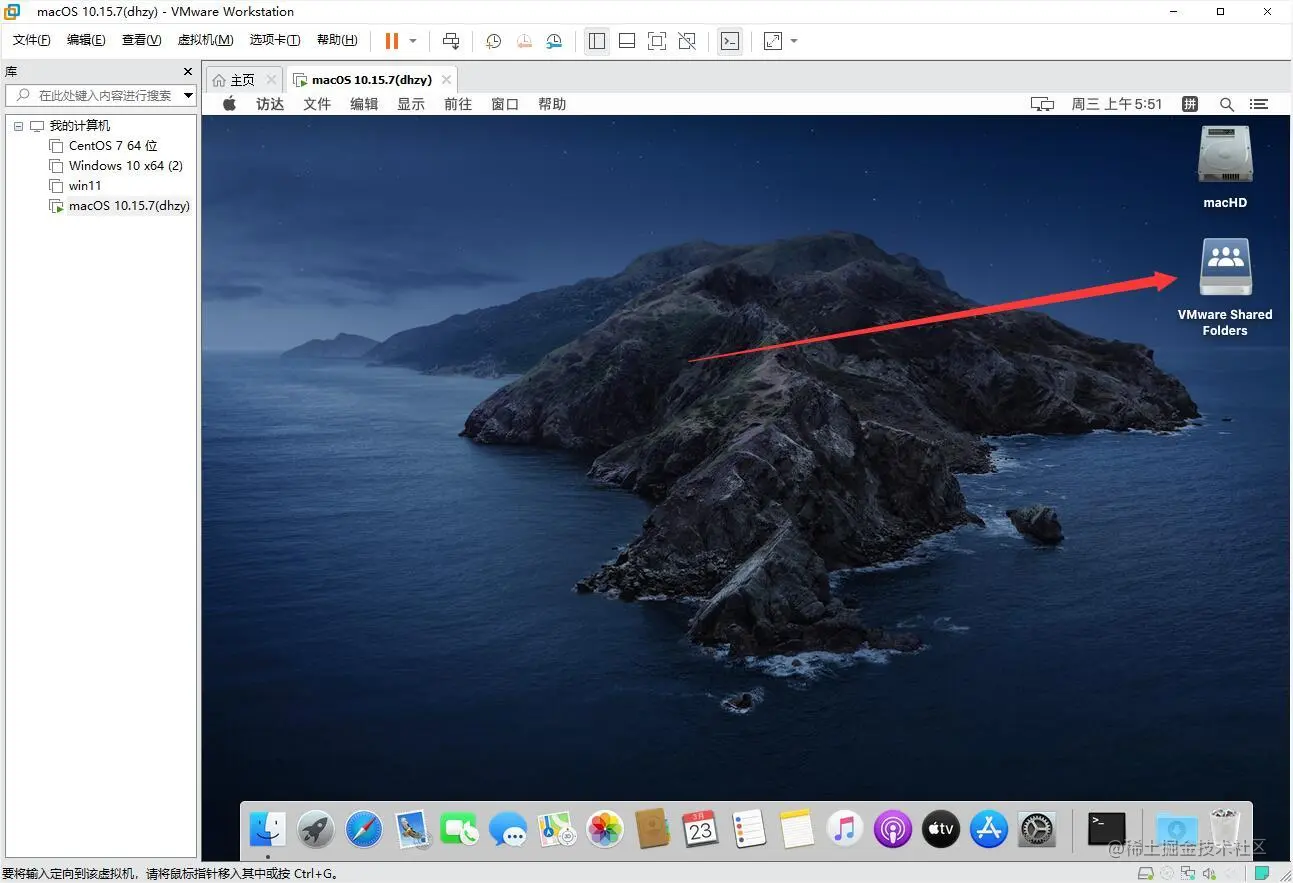Toggle the console view button

coord(730,41)
